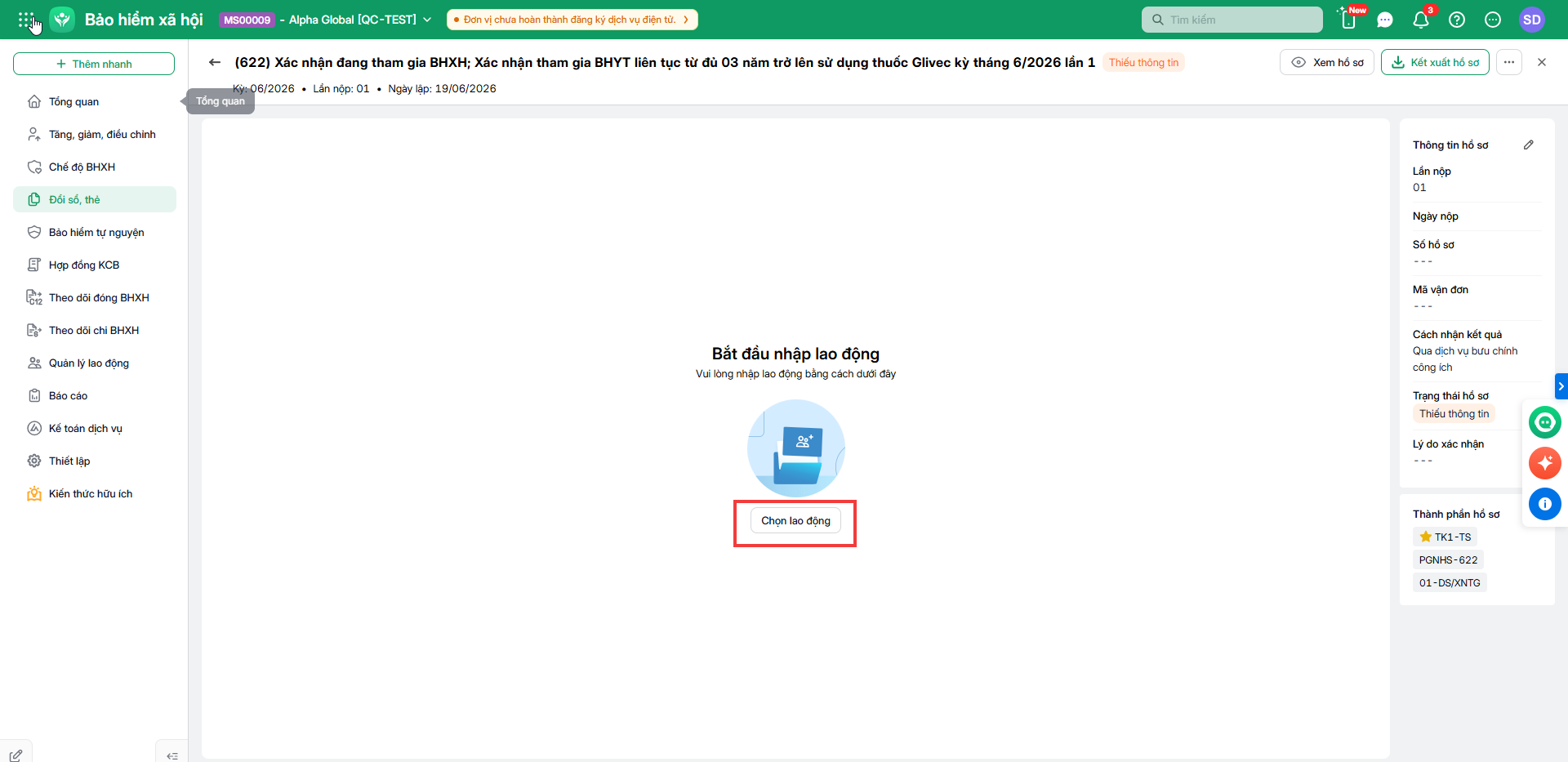The width and height of the screenshot is (1568, 762).
Task: Click the edit note icon at bottom left
Action: coord(16,755)
